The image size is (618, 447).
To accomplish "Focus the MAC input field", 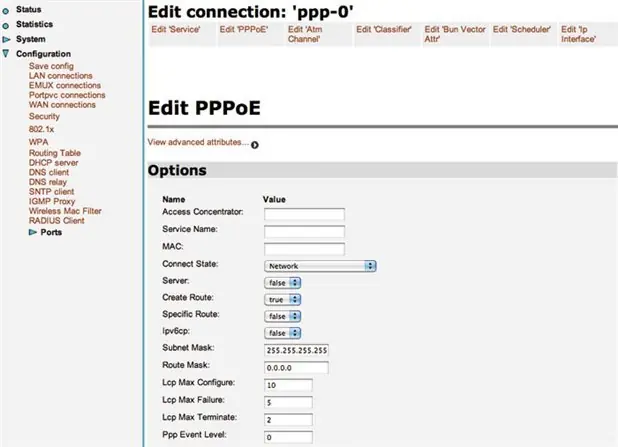I will (304, 249).
